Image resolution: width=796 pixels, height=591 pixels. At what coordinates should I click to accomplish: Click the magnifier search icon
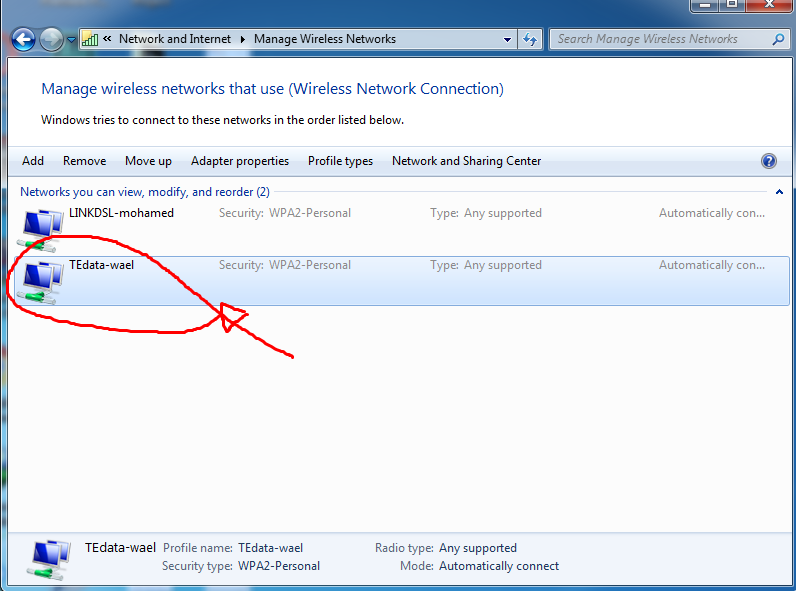pos(778,39)
